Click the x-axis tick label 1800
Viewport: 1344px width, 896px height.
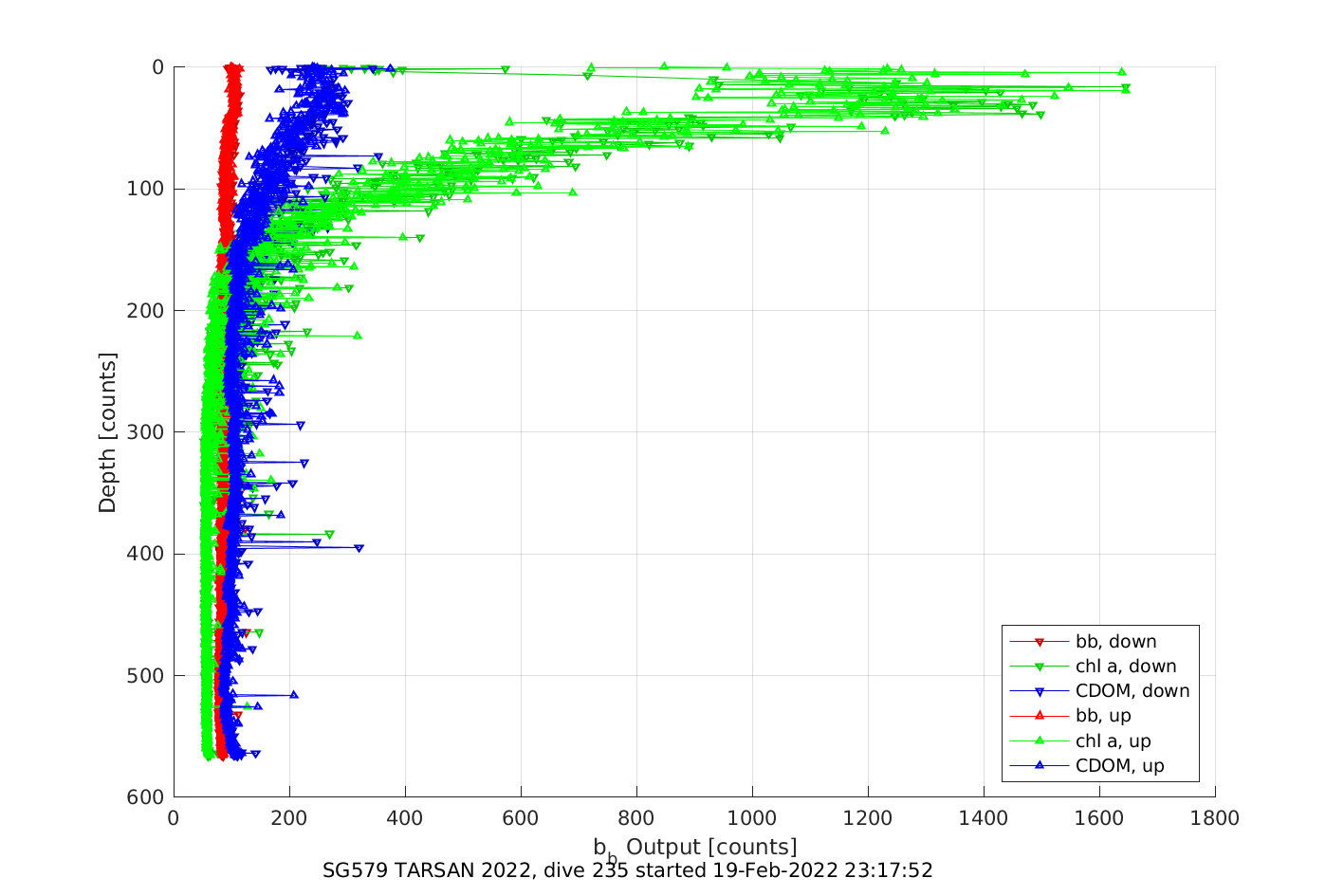[x=1215, y=818]
